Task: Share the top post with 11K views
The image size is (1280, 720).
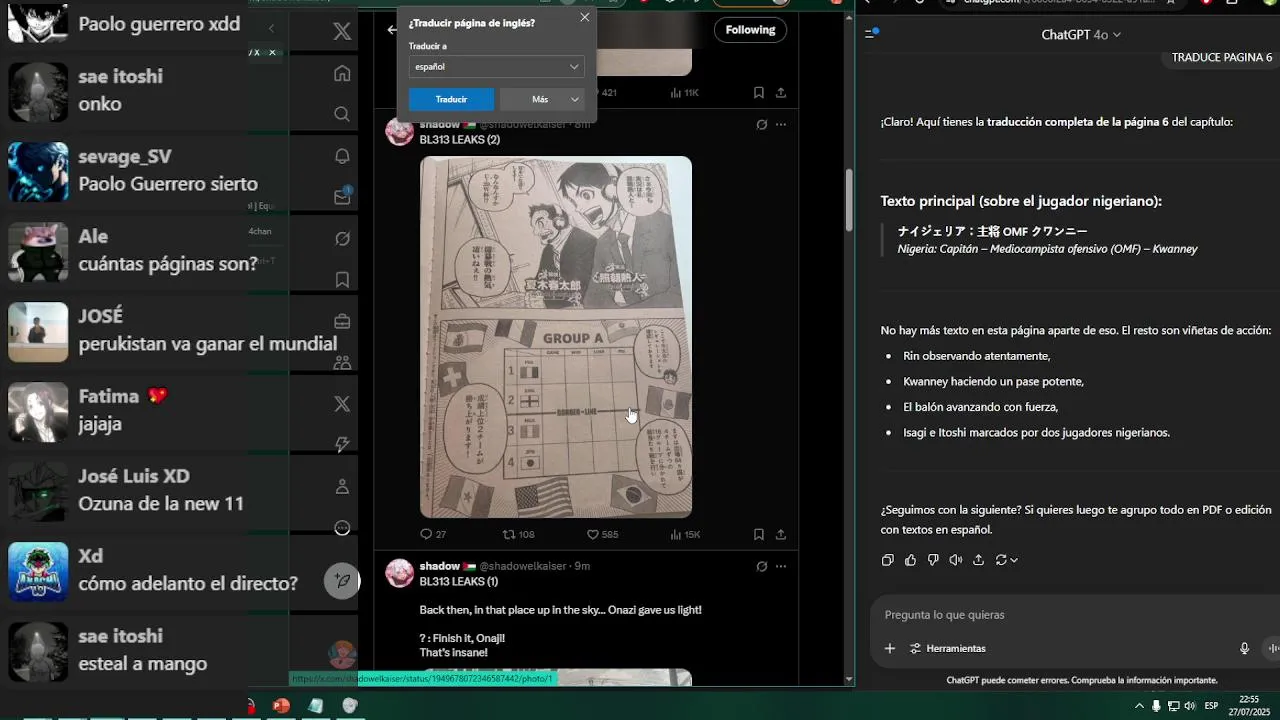Action: (781, 92)
